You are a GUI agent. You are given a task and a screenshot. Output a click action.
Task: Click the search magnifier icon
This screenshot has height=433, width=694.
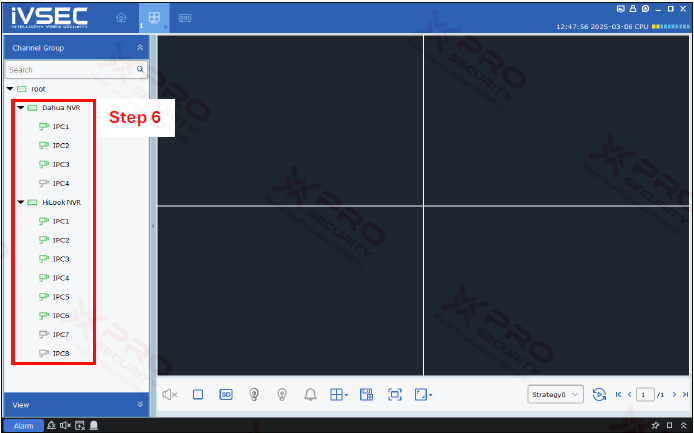point(140,70)
